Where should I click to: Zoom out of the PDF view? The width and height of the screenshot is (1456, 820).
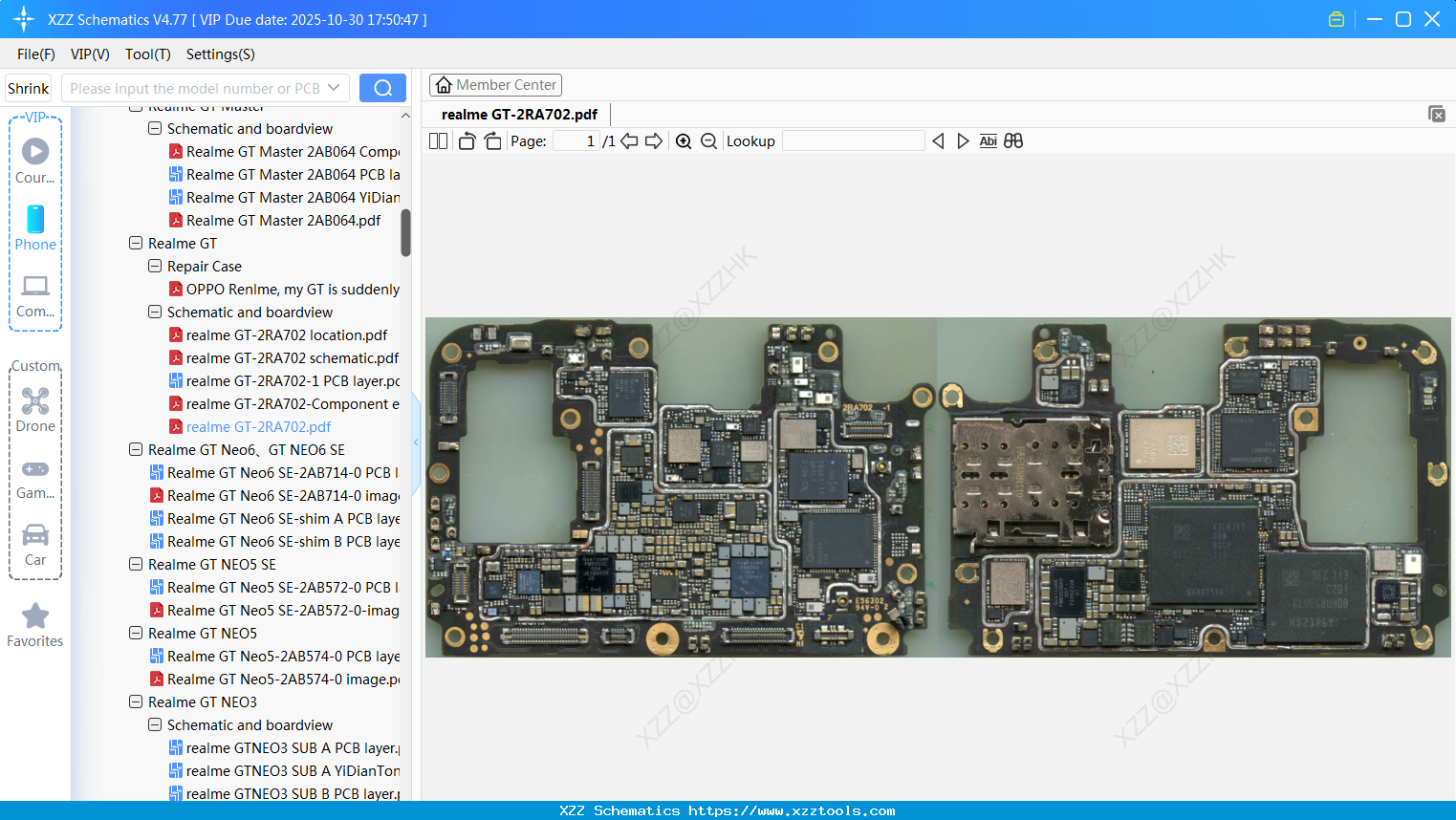(708, 140)
